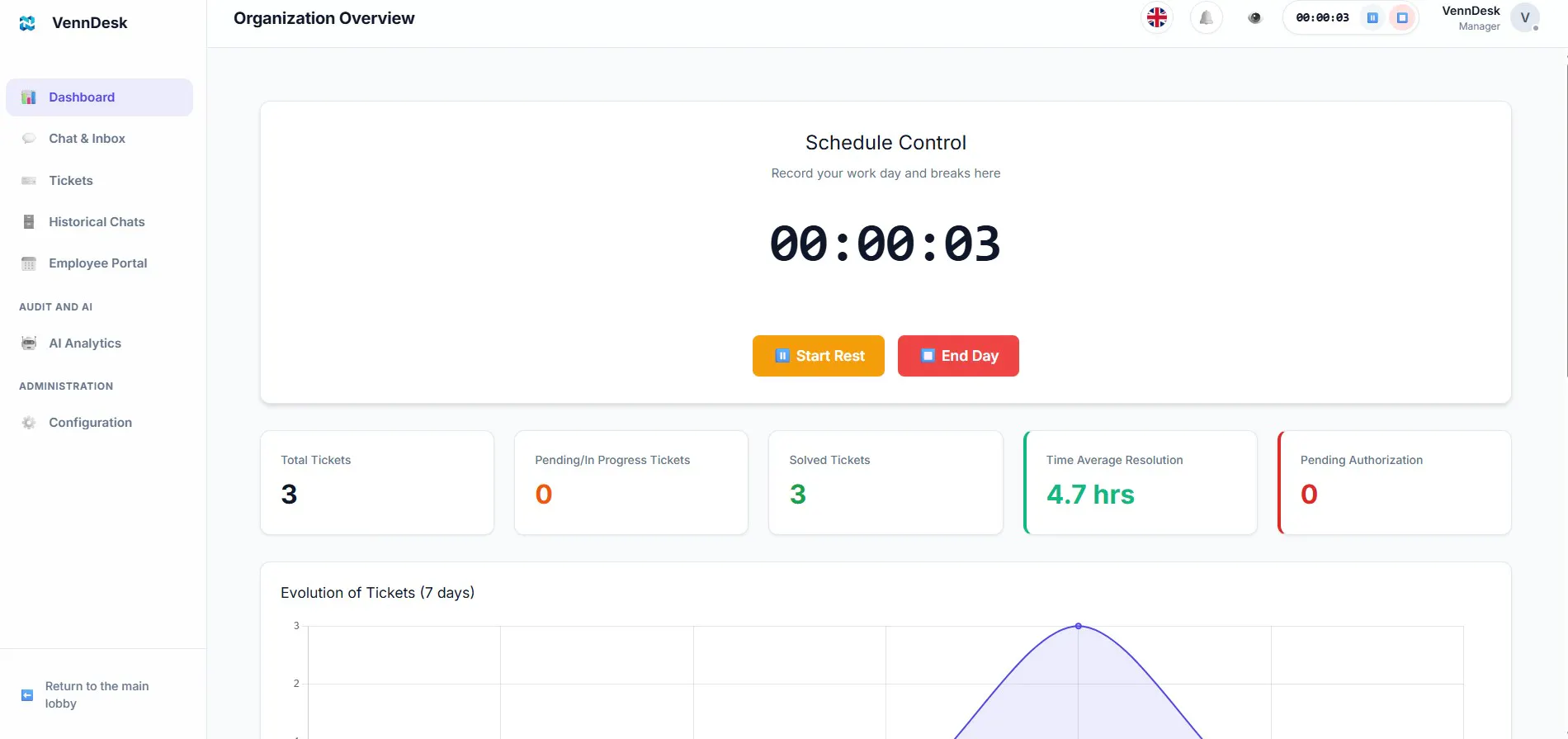
Task: Click the Organization Overview title
Action: pos(324,18)
